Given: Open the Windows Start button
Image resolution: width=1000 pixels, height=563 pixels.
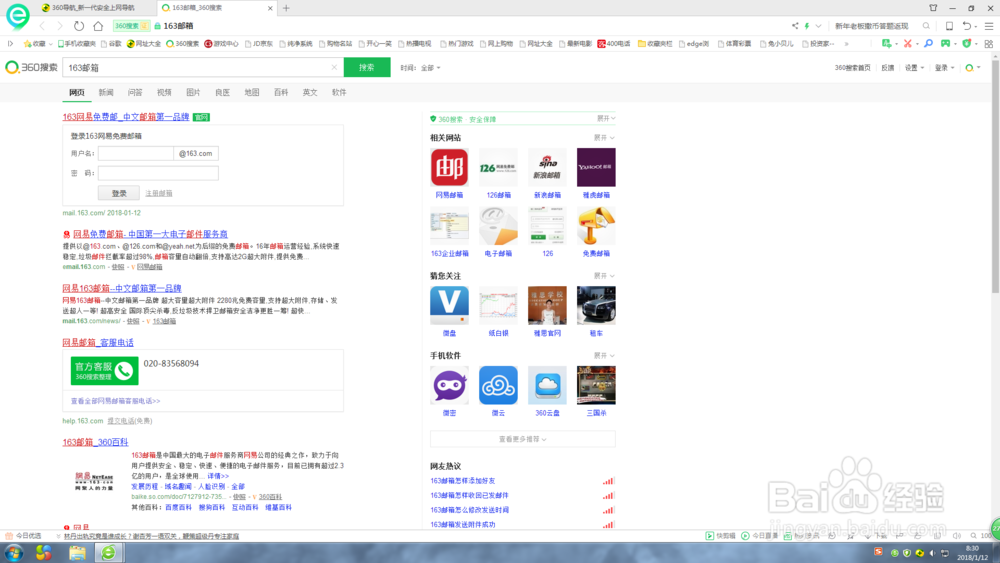Looking at the screenshot, I should click(14, 552).
